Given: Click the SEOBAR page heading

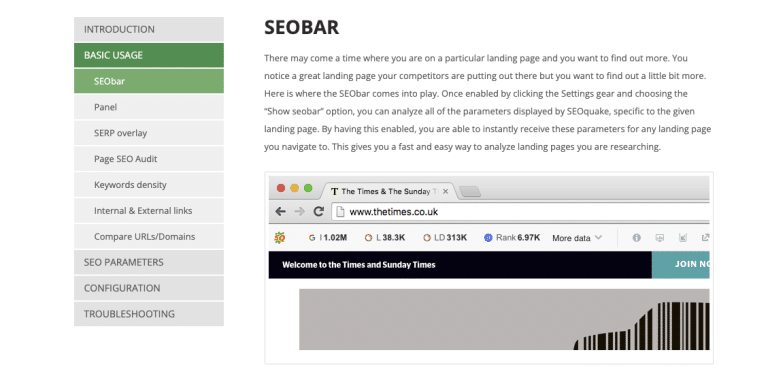Looking at the screenshot, I should point(301,27).
